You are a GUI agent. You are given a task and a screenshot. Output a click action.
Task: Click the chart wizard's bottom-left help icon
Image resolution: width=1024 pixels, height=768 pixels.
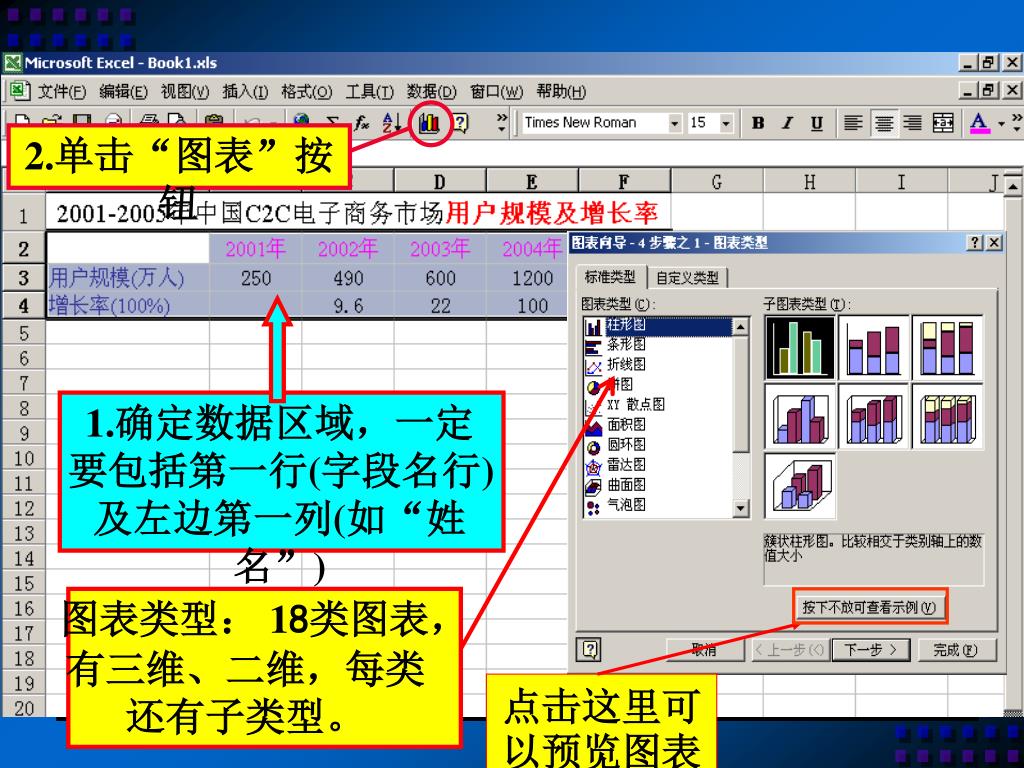click(x=589, y=649)
